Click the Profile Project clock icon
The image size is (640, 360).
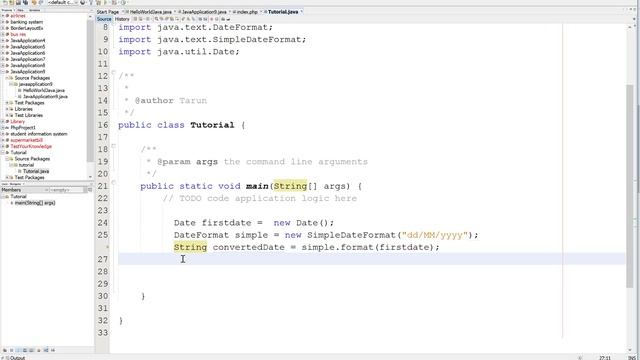click(x=123, y=2)
